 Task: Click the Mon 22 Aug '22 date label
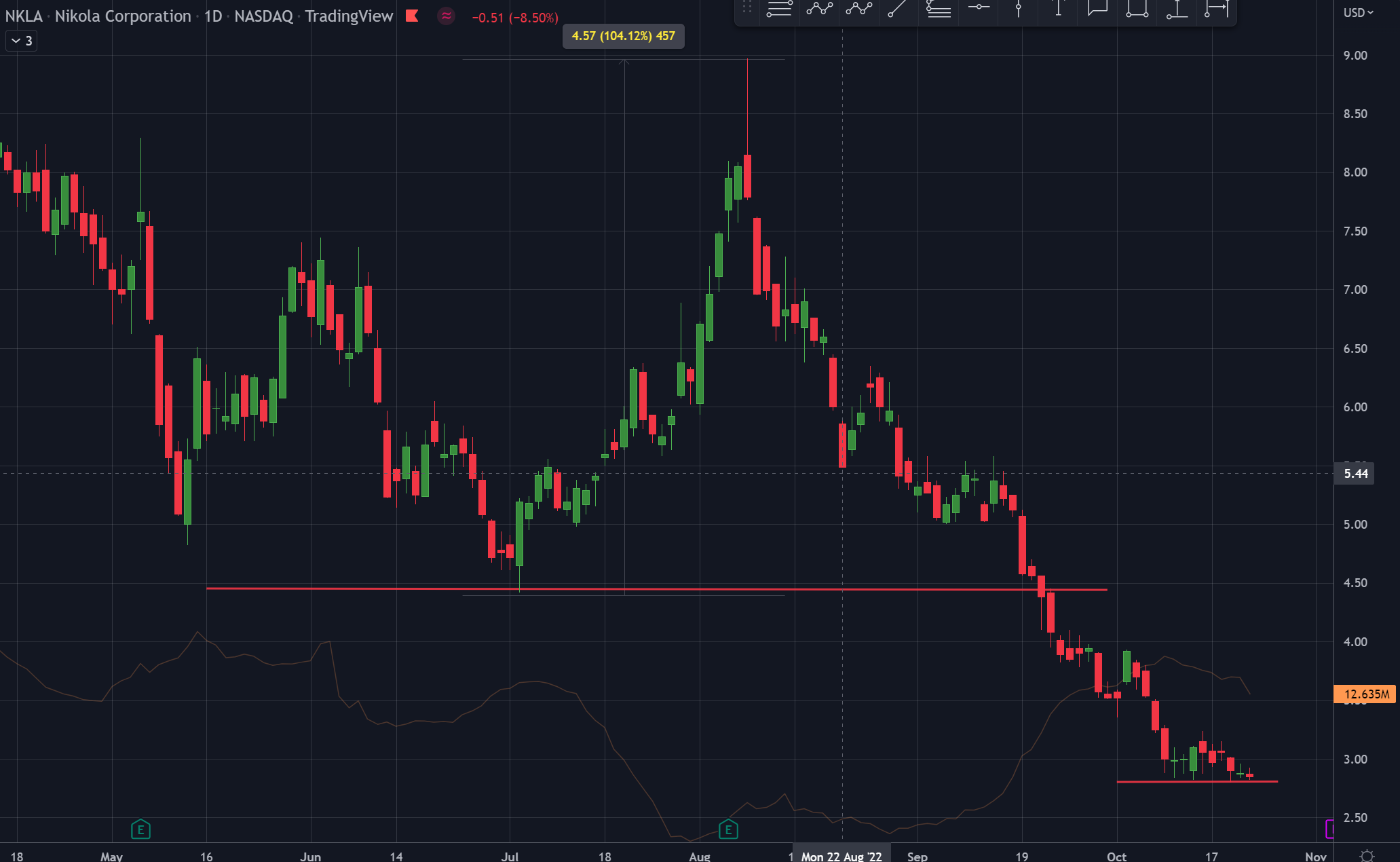click(841, 856)
